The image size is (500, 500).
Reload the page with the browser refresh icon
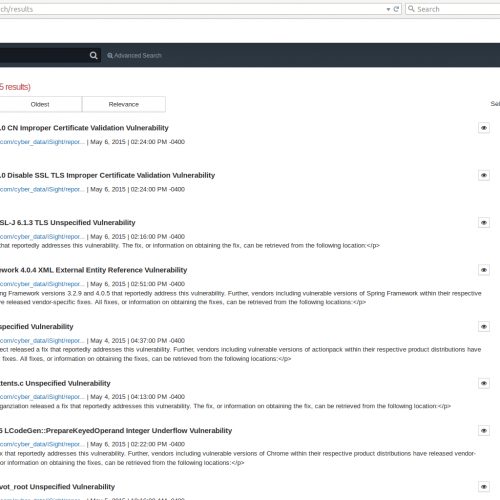point(396,9)
